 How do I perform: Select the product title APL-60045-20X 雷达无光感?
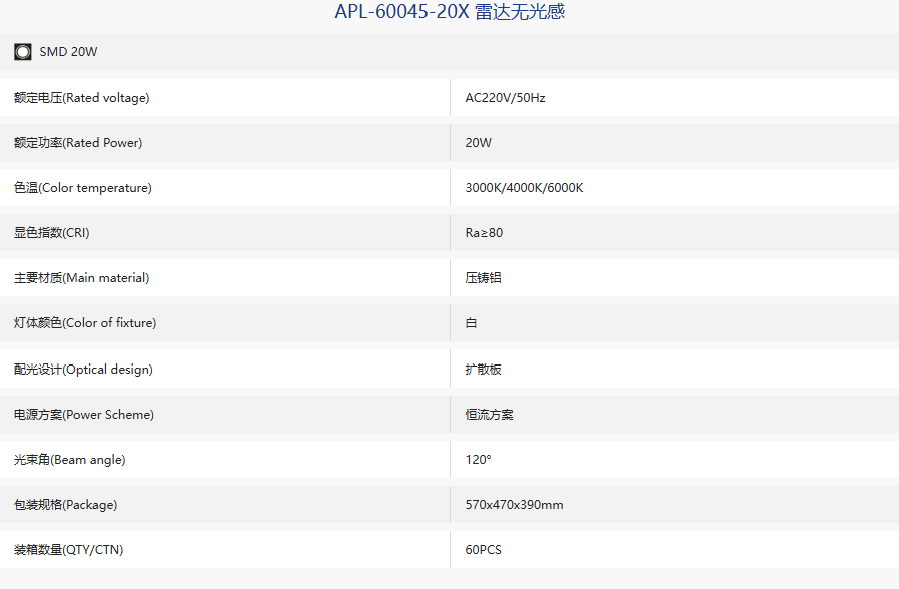click(x=450, y=11)
